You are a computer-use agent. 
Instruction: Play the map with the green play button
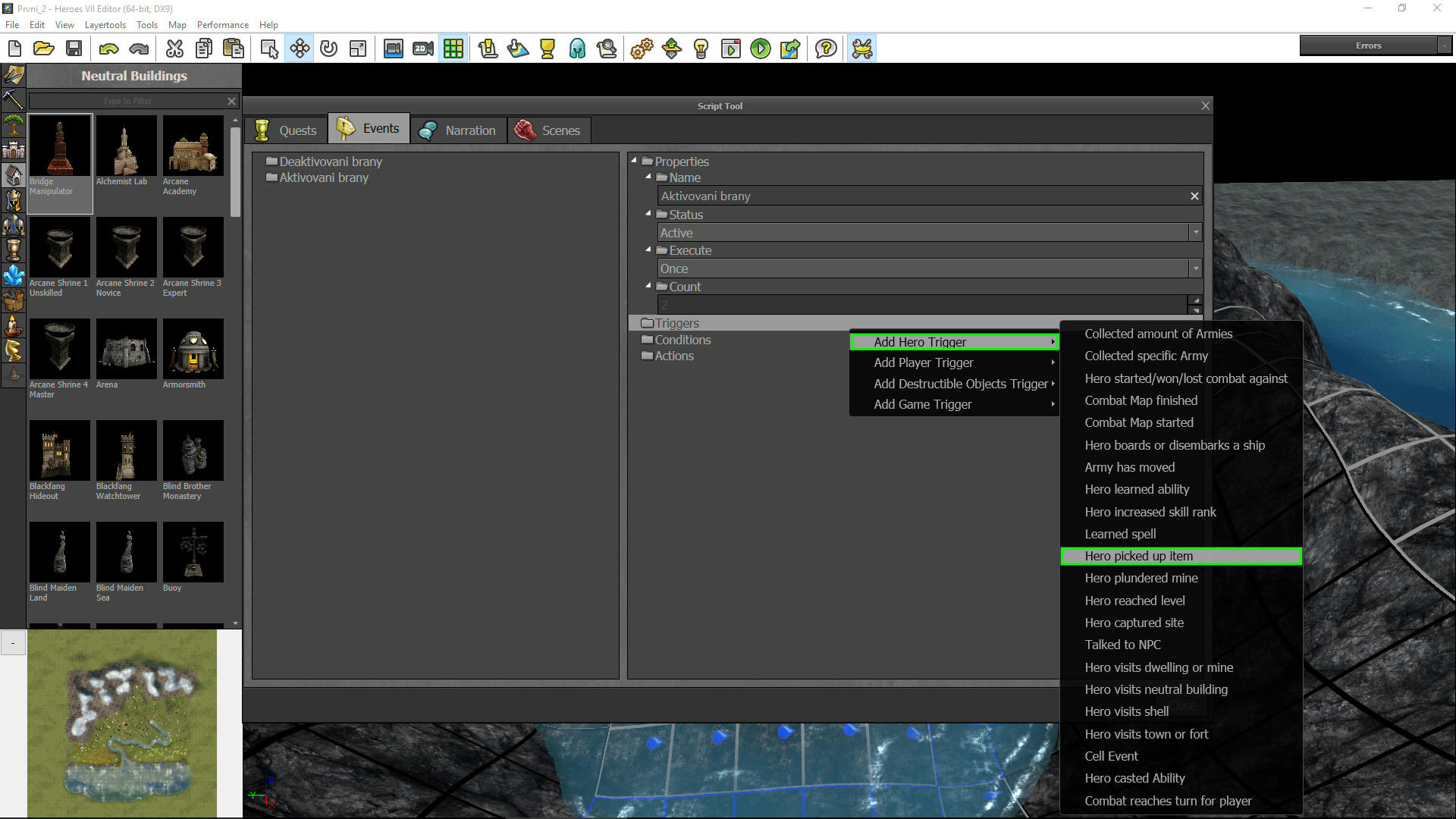pyautogui.click(x=760, y=49)
